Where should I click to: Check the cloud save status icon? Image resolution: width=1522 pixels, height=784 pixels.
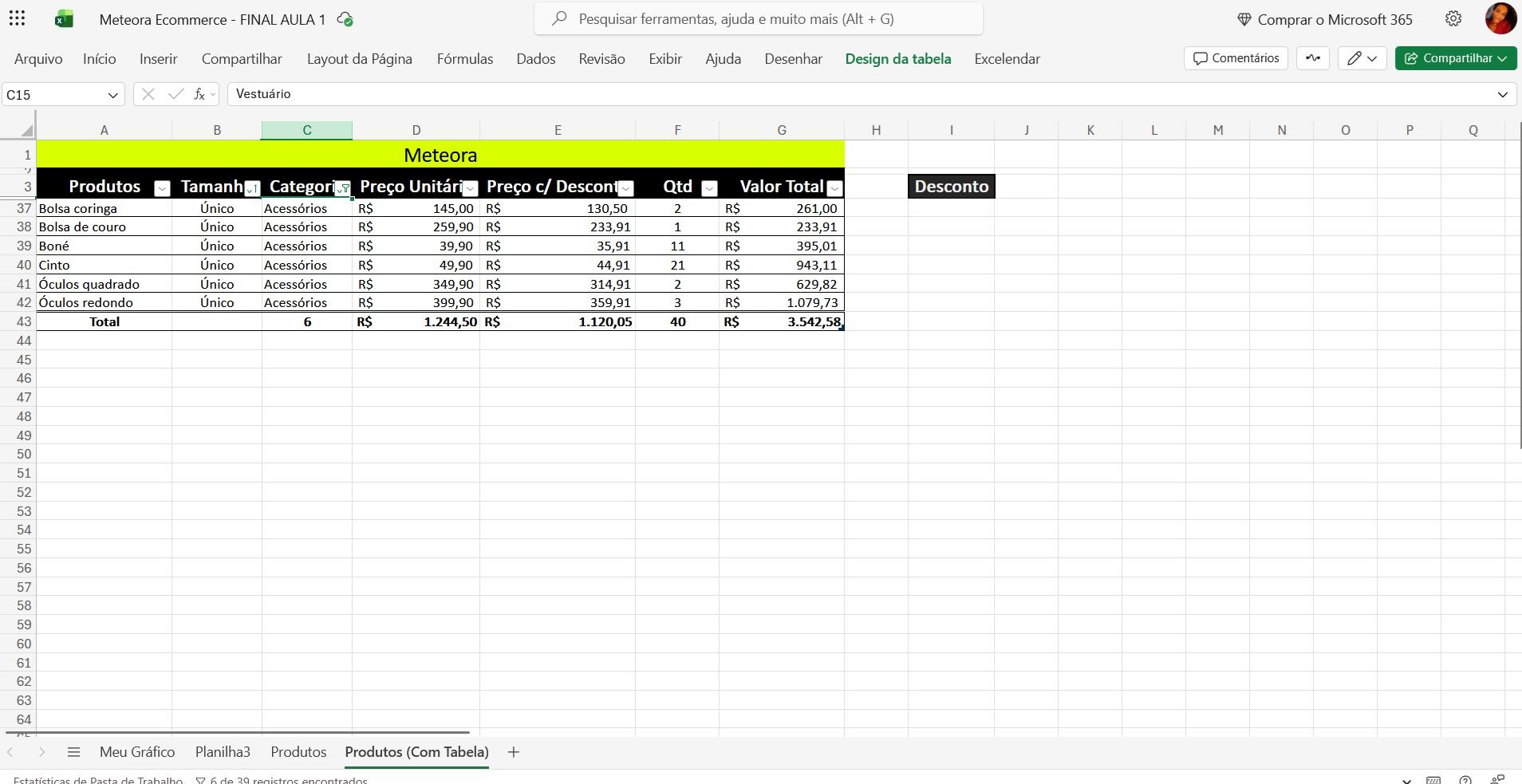pos(345,19)
